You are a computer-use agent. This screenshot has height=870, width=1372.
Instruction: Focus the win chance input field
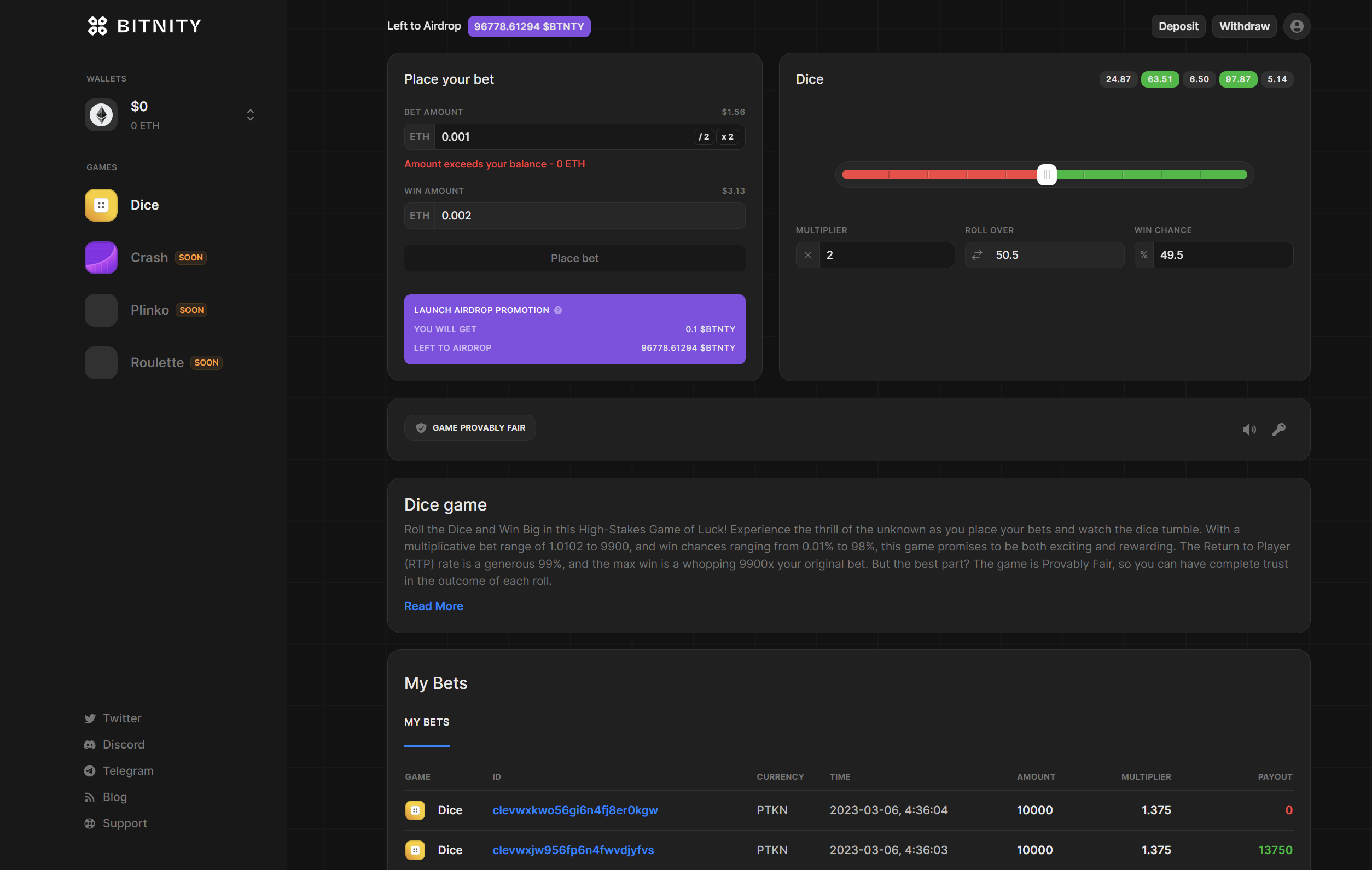(x=1223, y=255)
